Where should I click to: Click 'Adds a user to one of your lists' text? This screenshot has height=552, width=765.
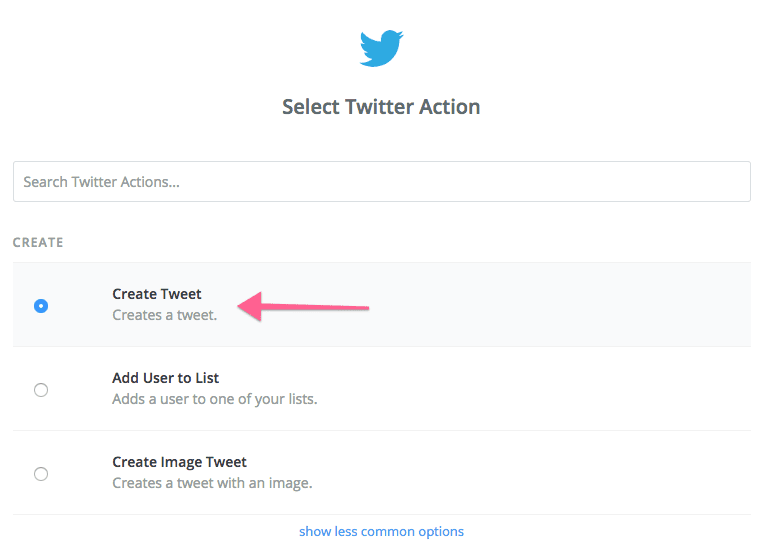pos(215,399)
